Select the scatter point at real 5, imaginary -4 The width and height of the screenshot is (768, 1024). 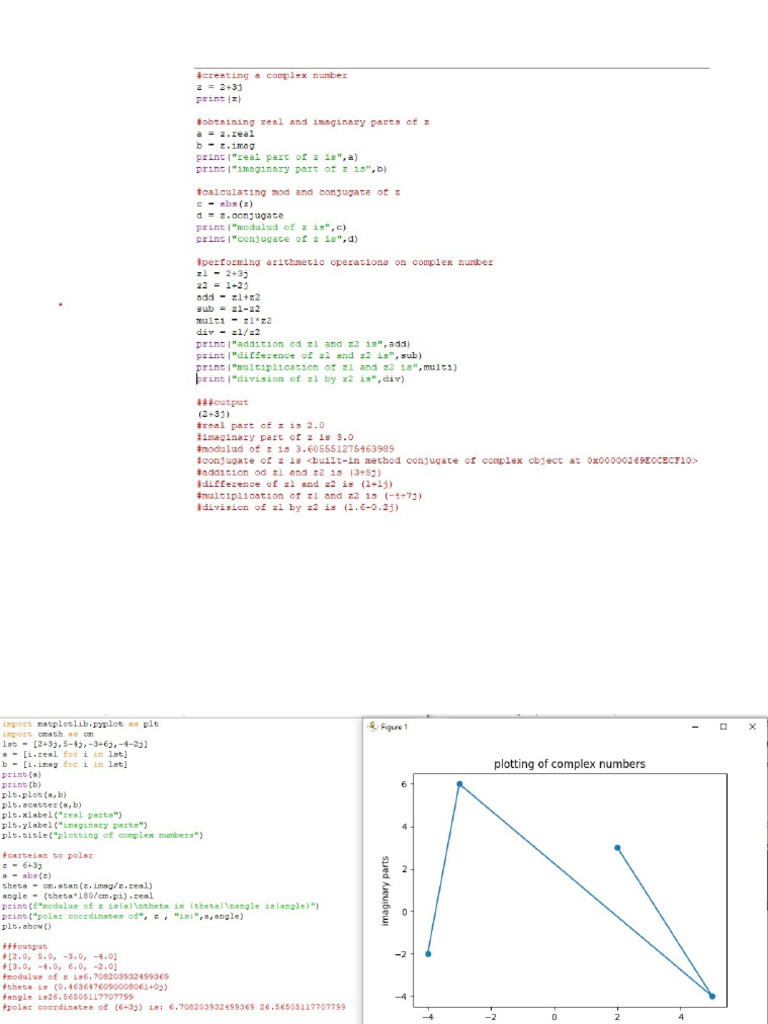pos(712,997)
